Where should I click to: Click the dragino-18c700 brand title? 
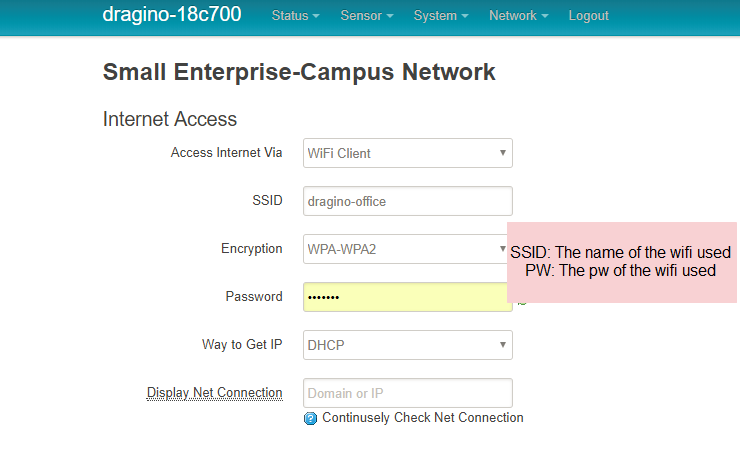point(172,14)
